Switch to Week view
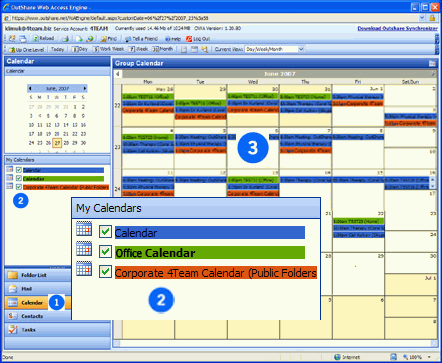Viewport: 442px width, 363px height. 138,49
